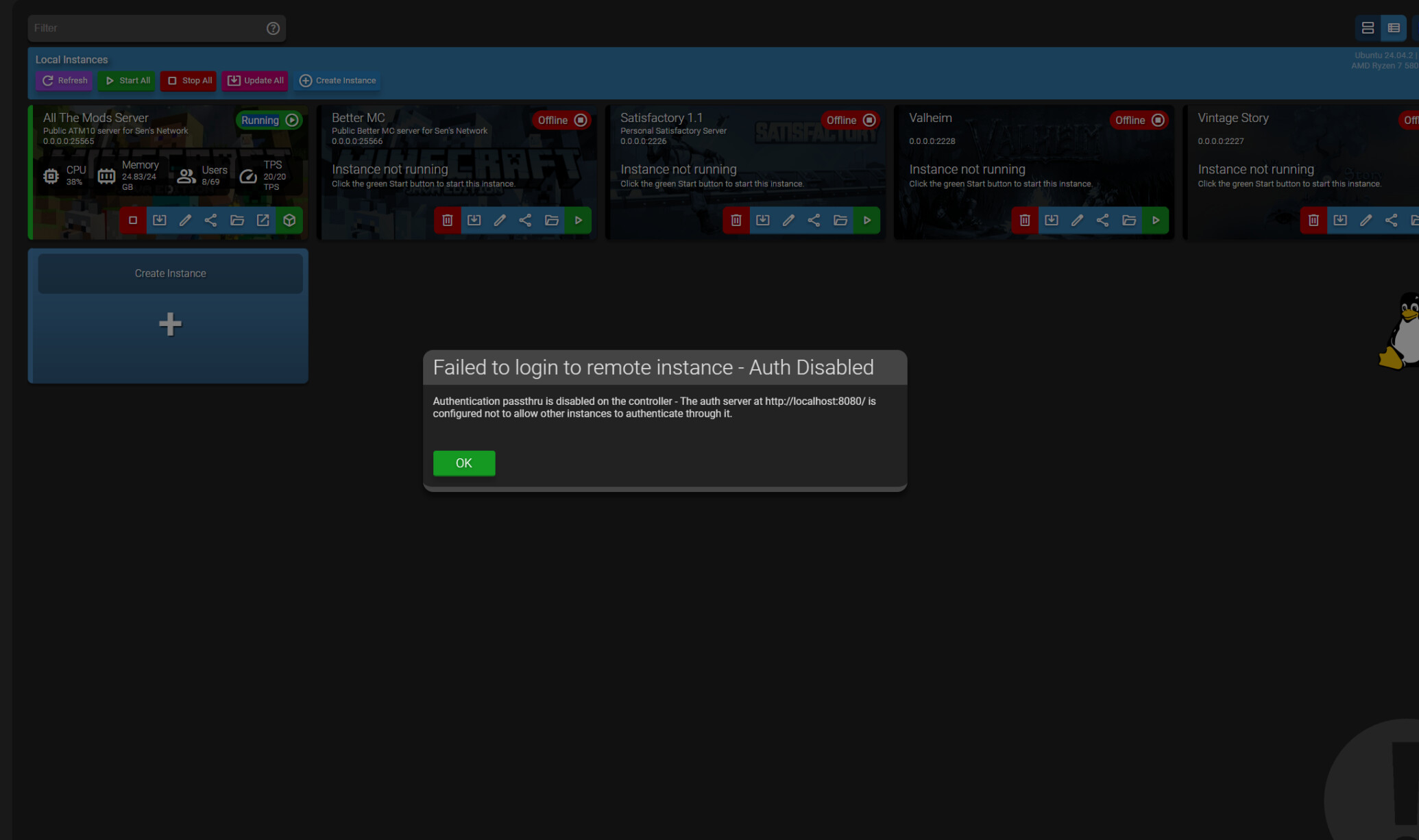Start the Satisfactory 1.1 instance
The height and width of the screenshot is (840, 1419).
coord(867,221)
